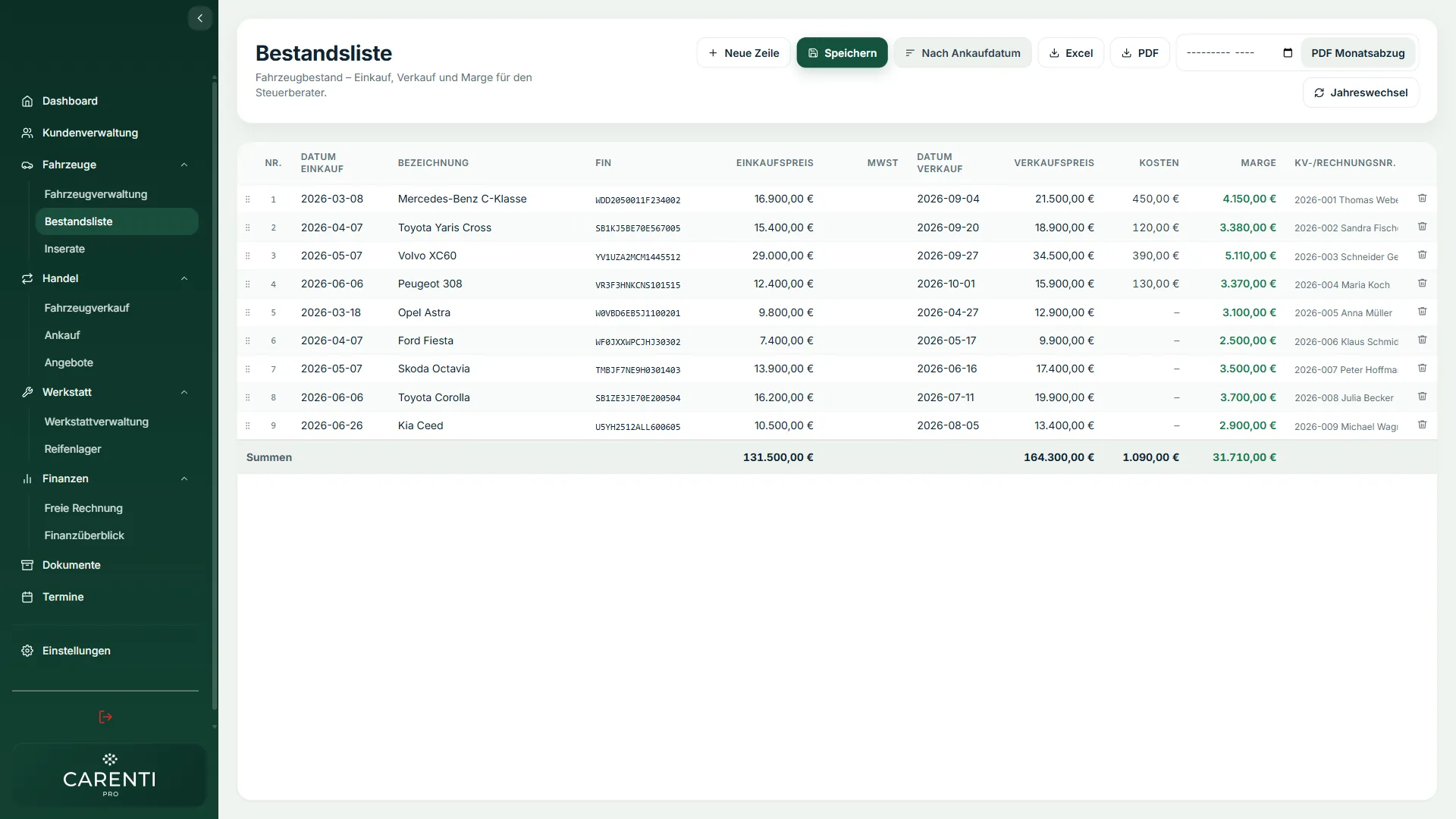This screenshot has width=1456, height=819.
Task: Click the trash icon for the Kia Ceed row
Action: point(1423,425)
